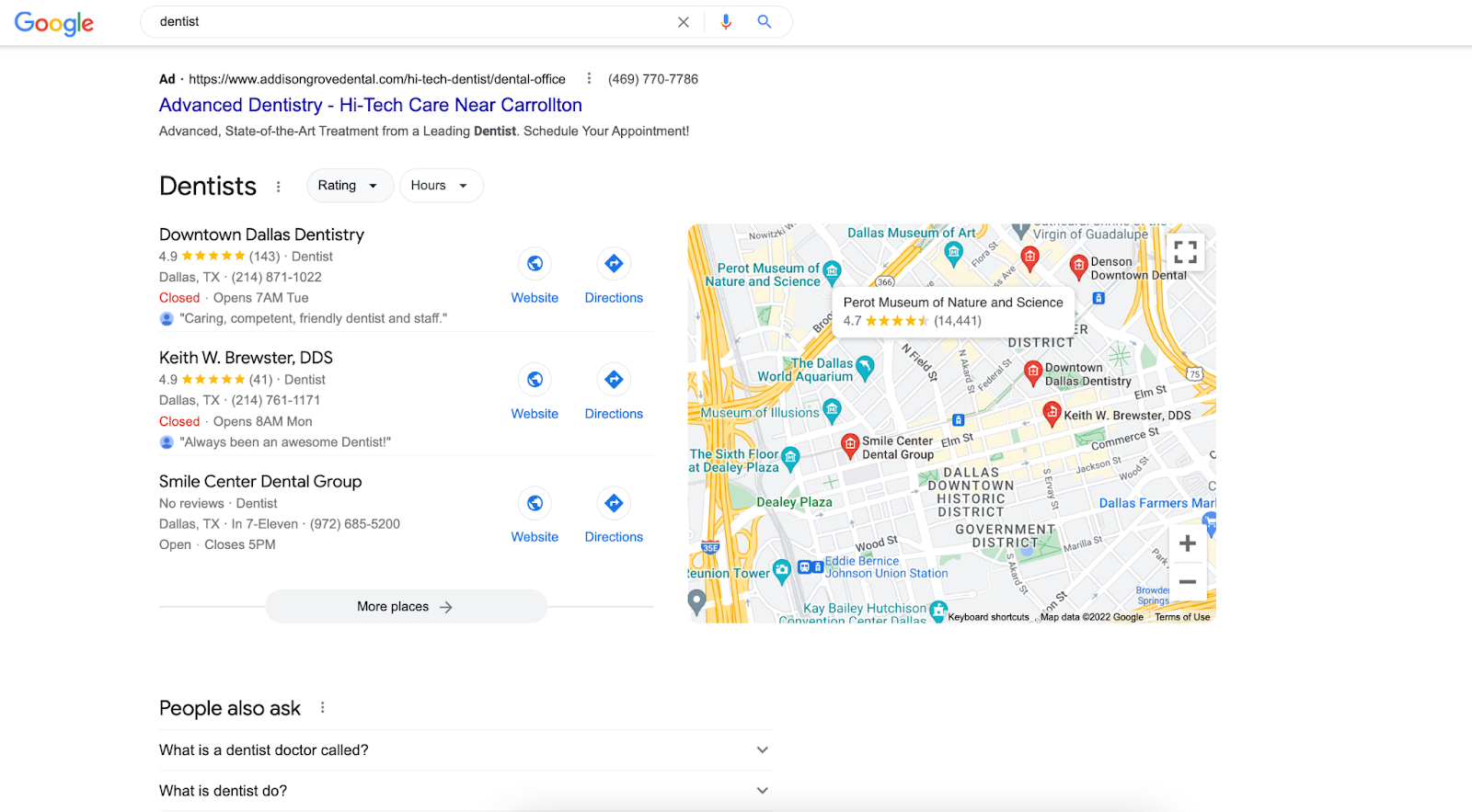Expand the map to fullscreen
Viewport: 1472px width, 812px height.
click(1186, 252)
